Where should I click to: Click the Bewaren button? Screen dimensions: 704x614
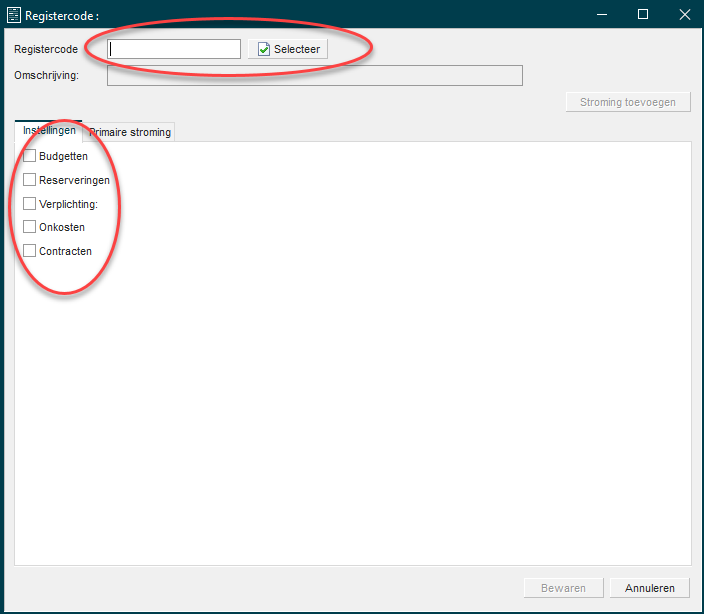[x=563, y=588]
